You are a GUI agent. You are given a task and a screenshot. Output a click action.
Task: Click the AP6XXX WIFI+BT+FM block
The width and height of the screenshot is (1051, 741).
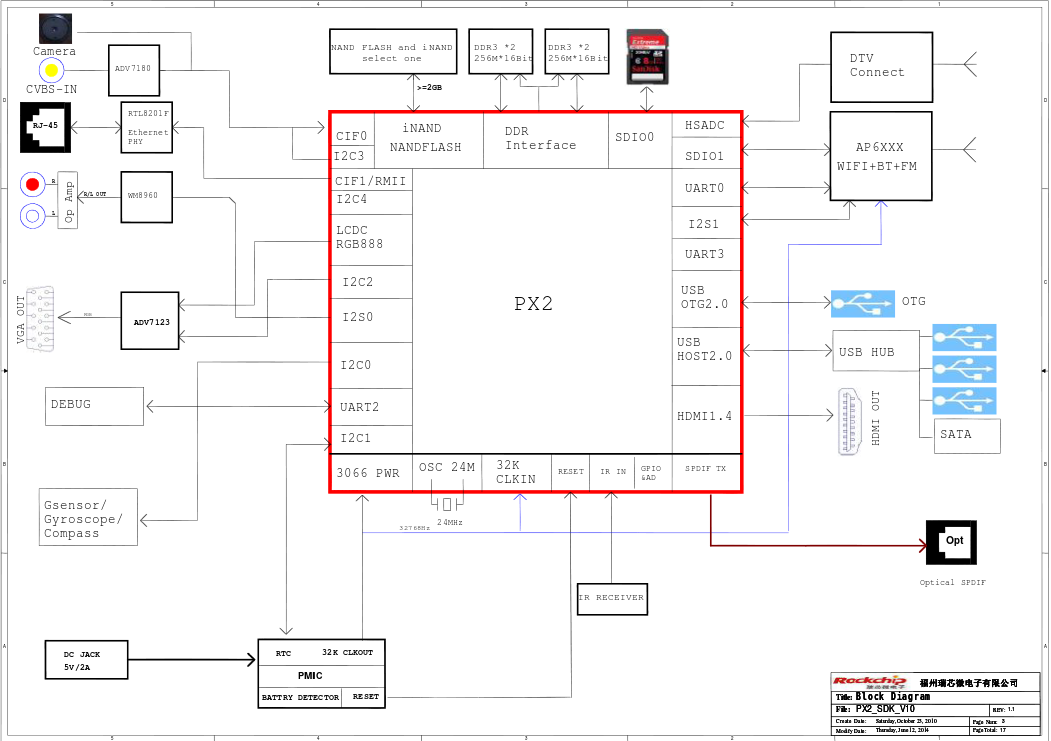(x=881, y=156)
